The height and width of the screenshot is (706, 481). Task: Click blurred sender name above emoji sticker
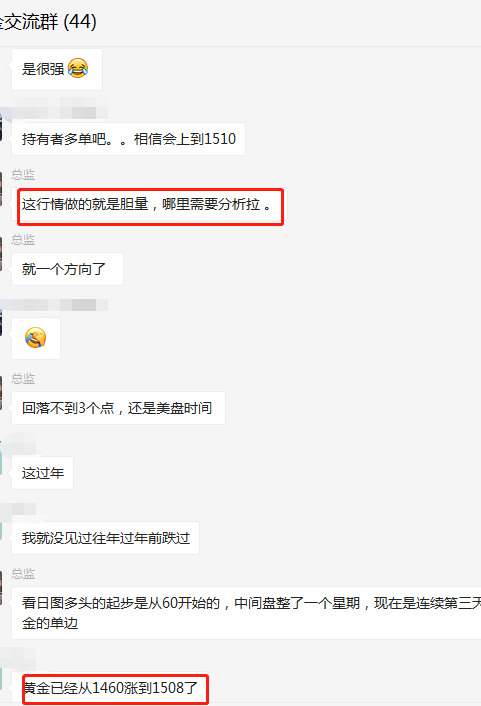point(59,305)
